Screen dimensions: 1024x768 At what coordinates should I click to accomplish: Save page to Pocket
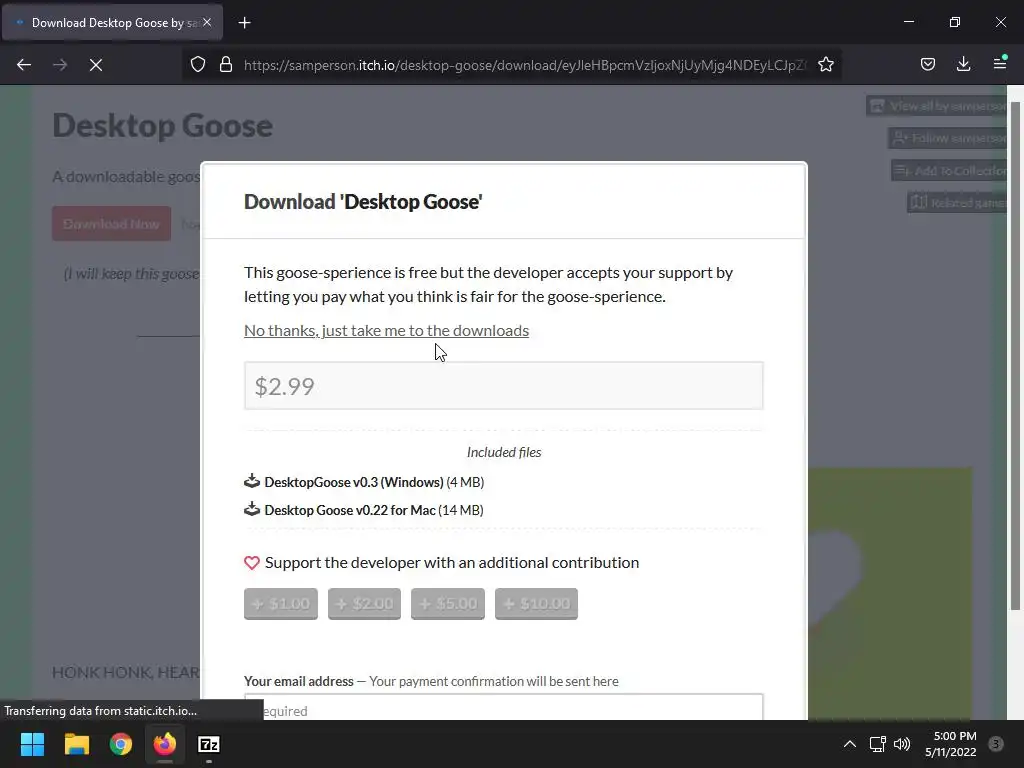(927, 64)
